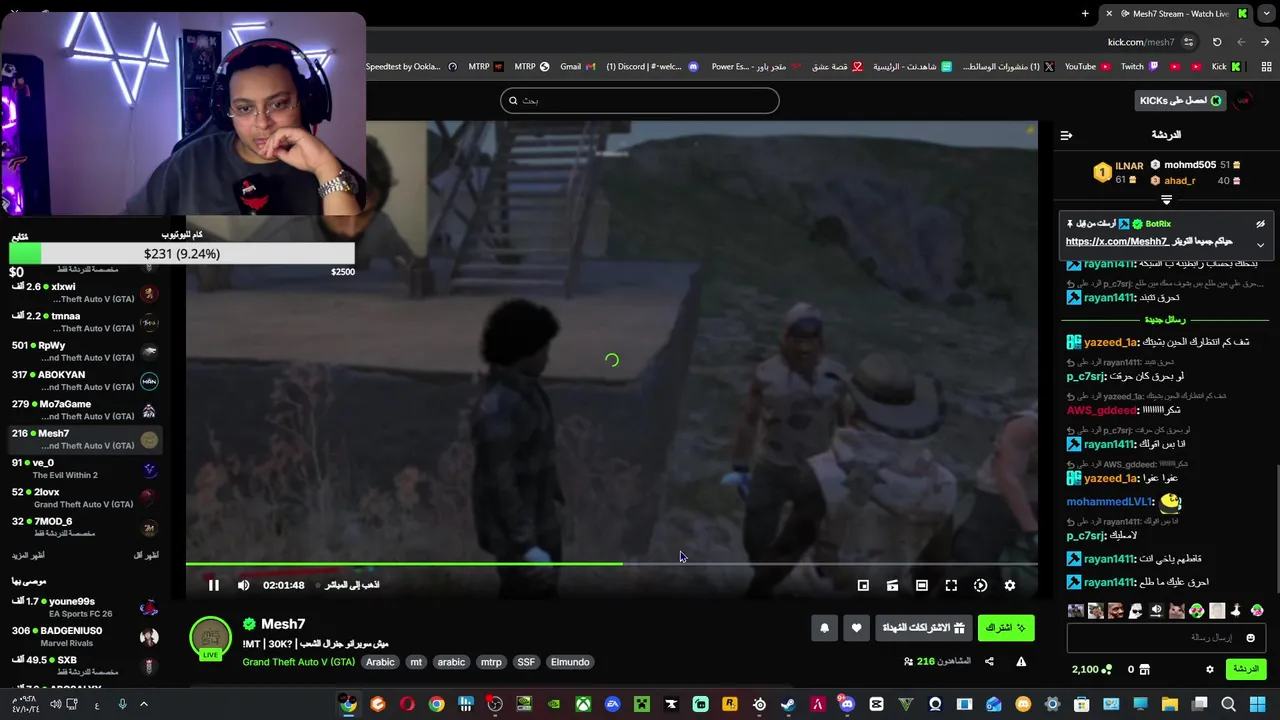Viewport: 1280px width, 720px height.
Task: Open the ve_0 channel in the sidebar
Action: 85,469
